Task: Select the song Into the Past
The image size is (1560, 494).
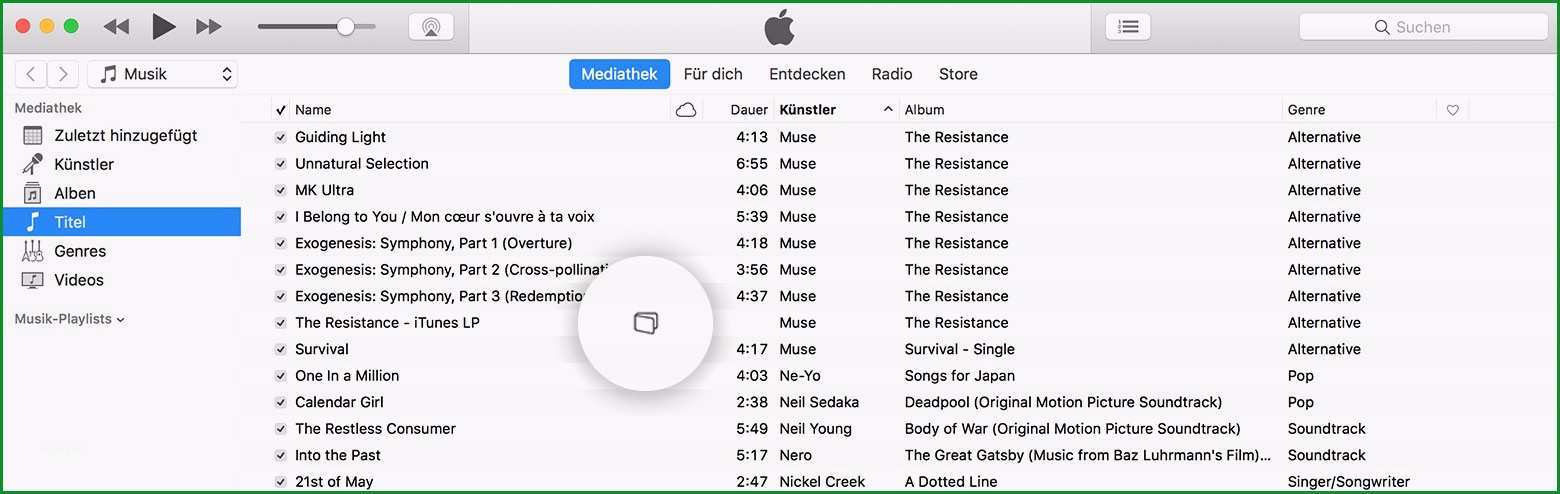Action: point(338,455)
